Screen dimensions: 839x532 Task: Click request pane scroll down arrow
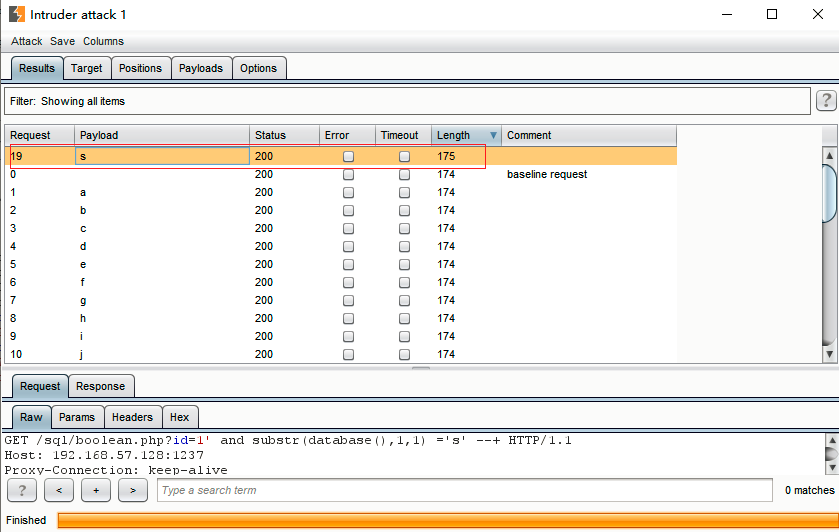pyautogui.click(x=832, y=468)
